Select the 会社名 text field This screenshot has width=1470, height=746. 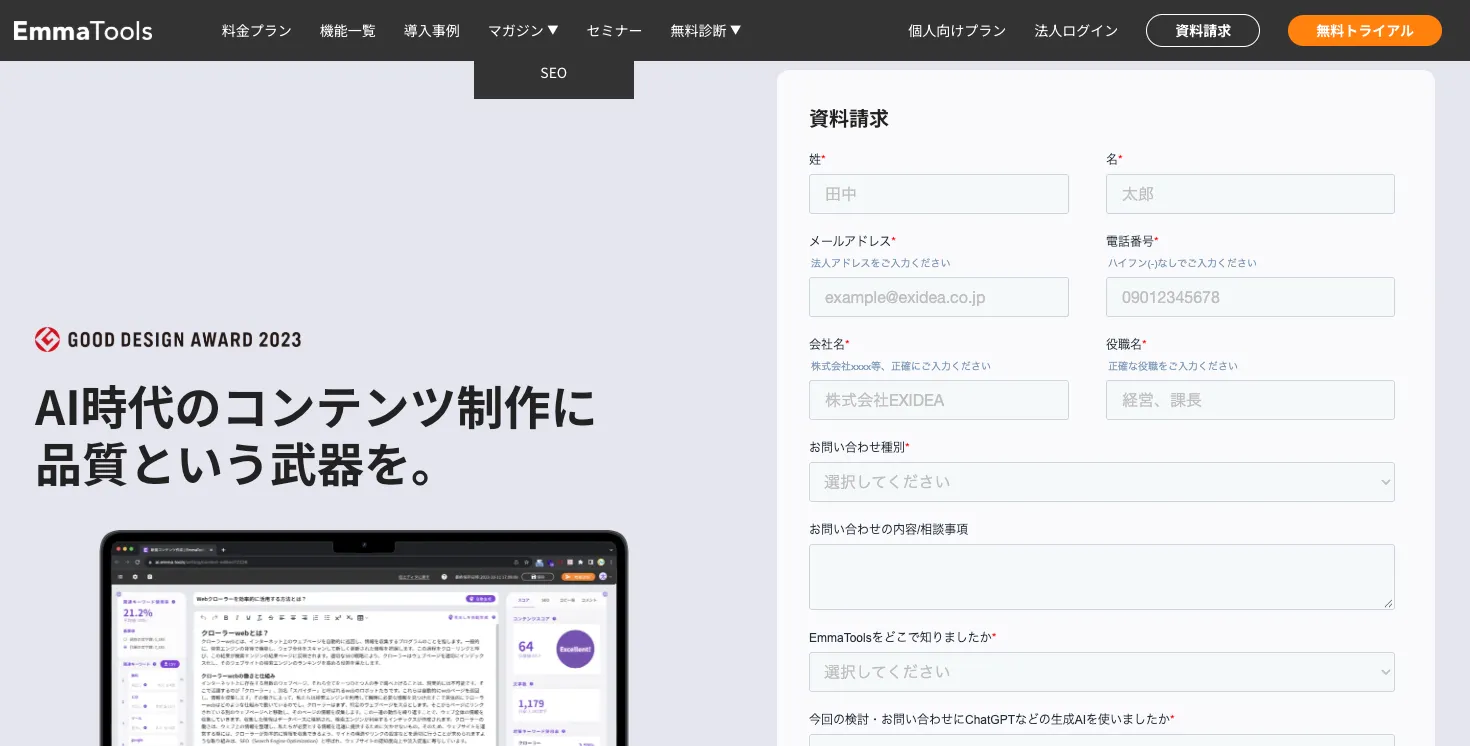click(939, 400)
